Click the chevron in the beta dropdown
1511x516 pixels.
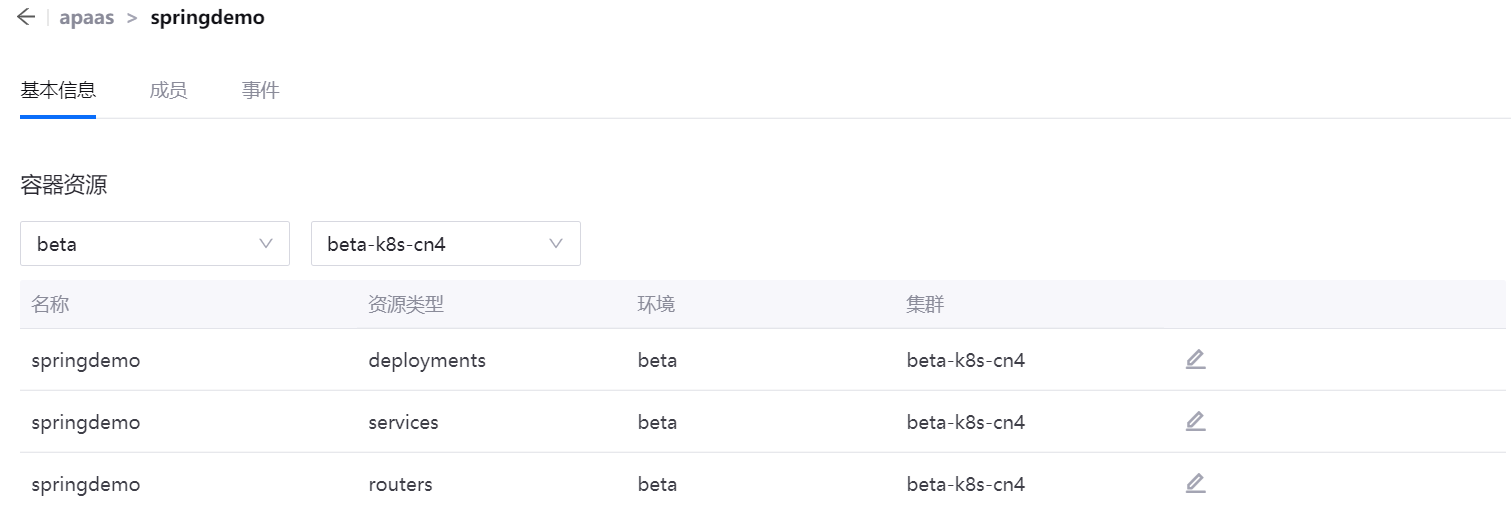266,244
